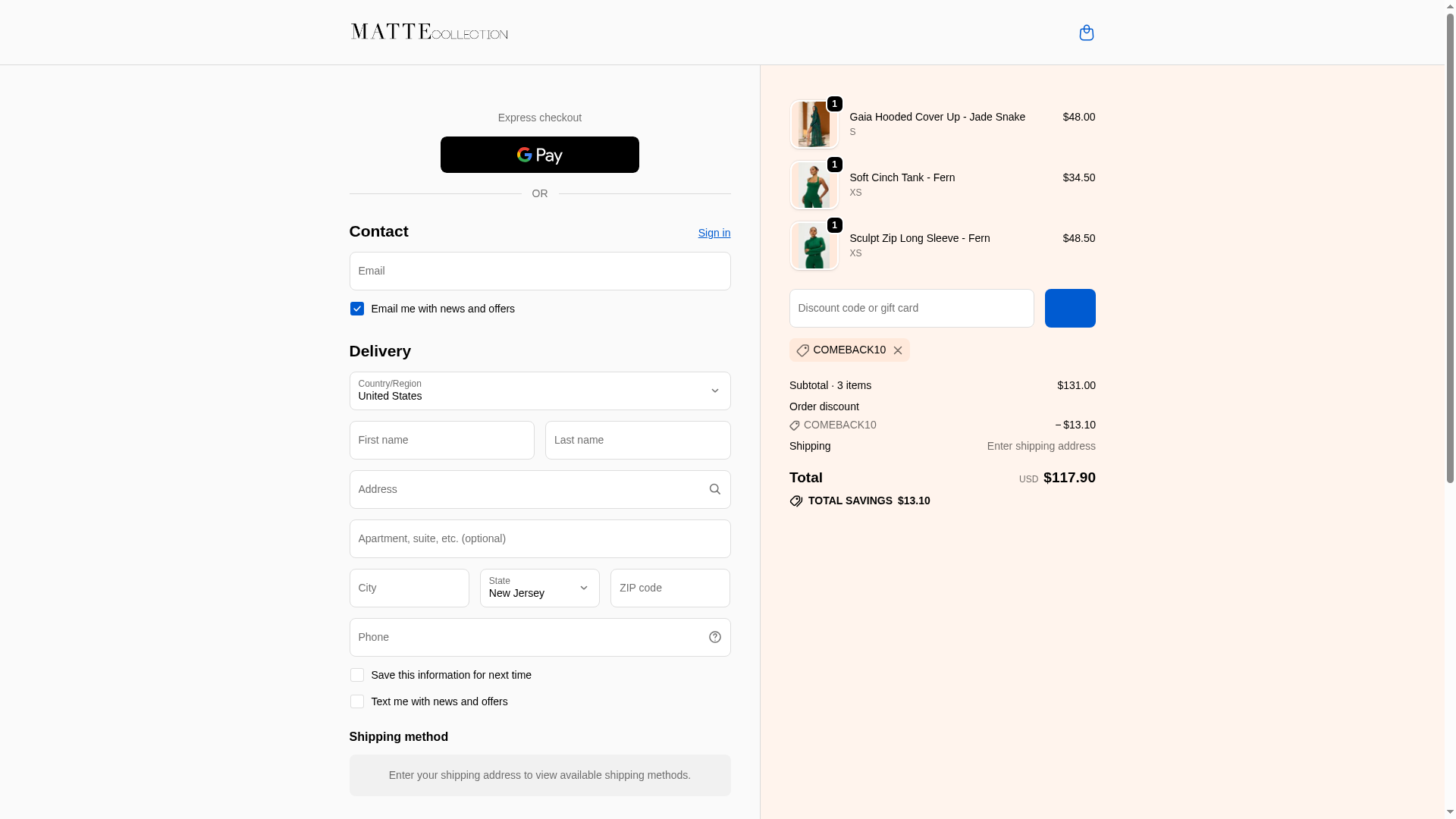The height and width of the screenshot is (819, 1456).
Task: Click the address search magnifier icon
Action: tap(714, 489)
